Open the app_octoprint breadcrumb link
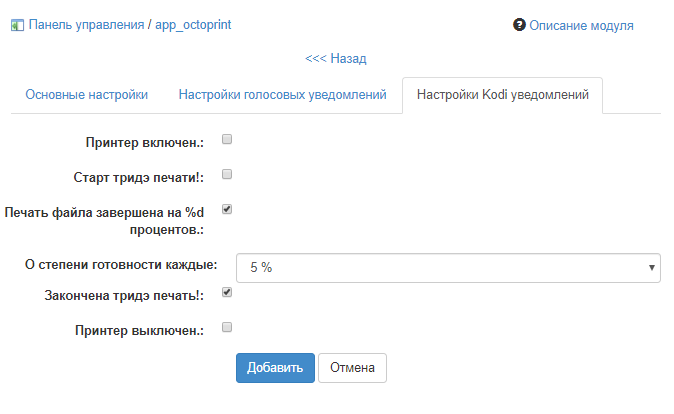Screen dimensions: 674x414 (x=193, y=24)
